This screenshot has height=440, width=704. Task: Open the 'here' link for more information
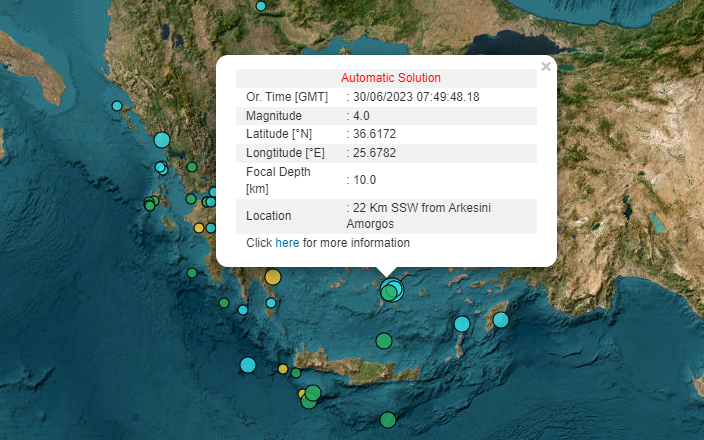287,243
